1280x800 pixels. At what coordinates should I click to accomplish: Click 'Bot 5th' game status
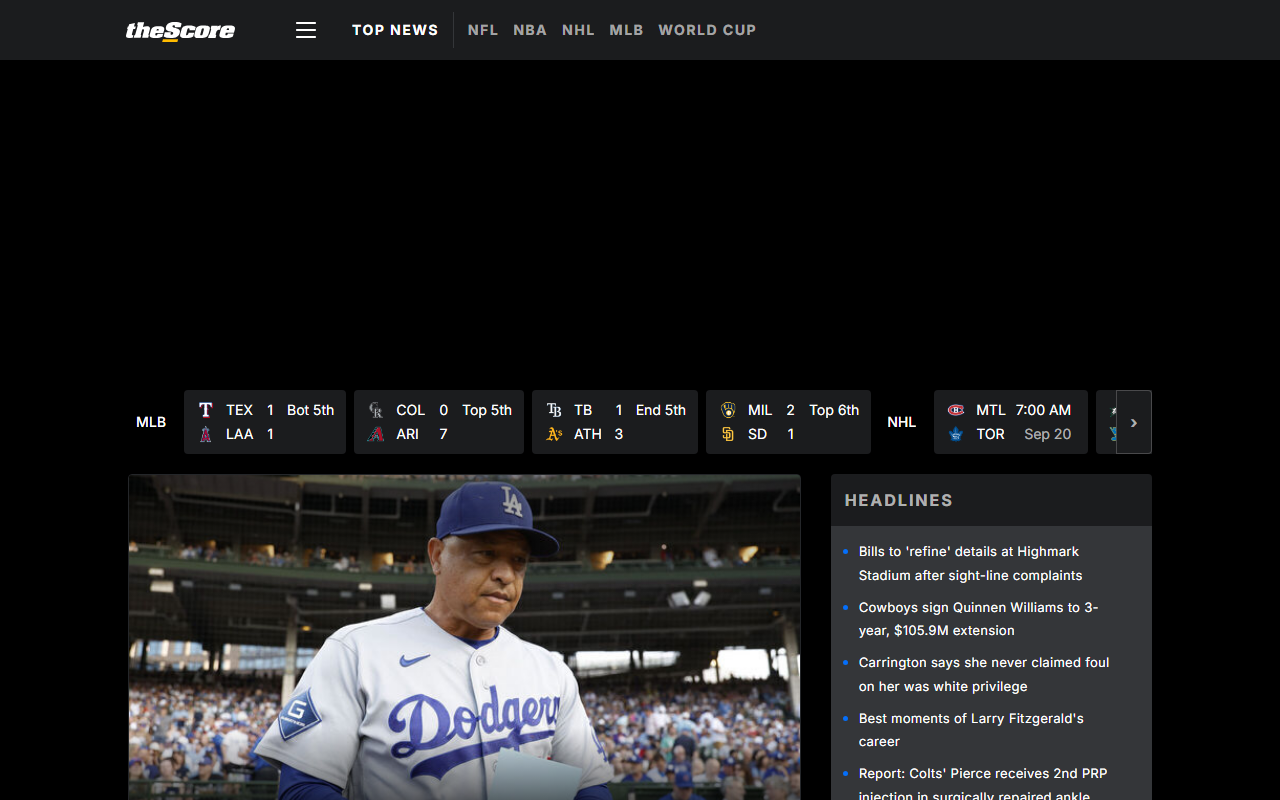coord(310,410)
